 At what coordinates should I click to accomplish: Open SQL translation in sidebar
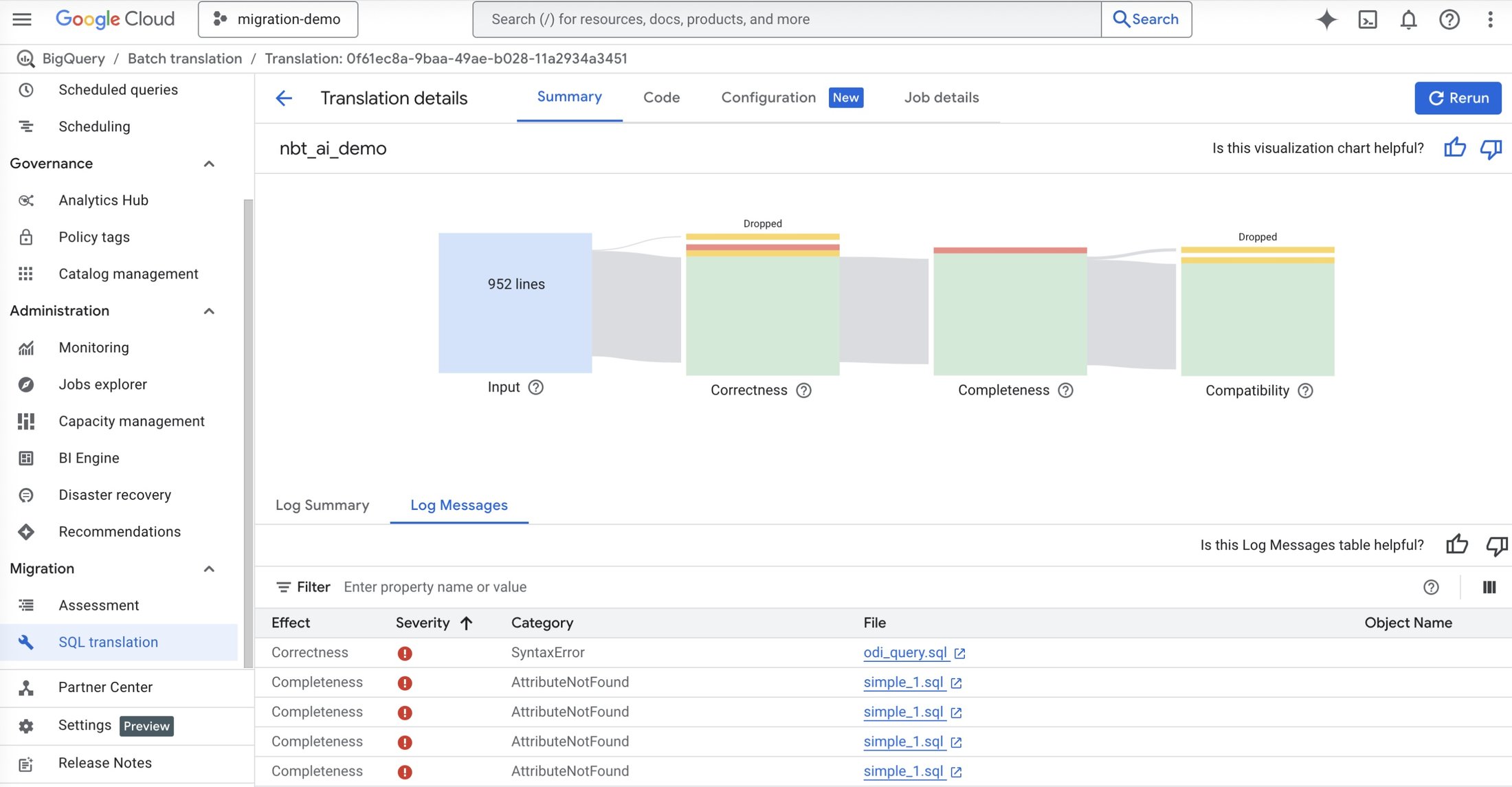coord(118,642)
